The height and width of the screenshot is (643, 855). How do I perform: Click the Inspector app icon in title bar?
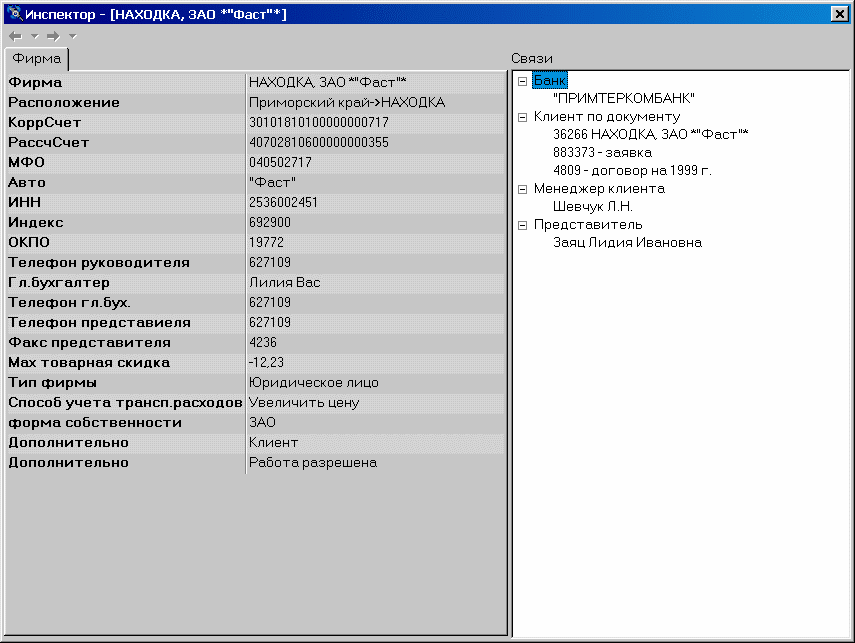click(x=14, y=13)
